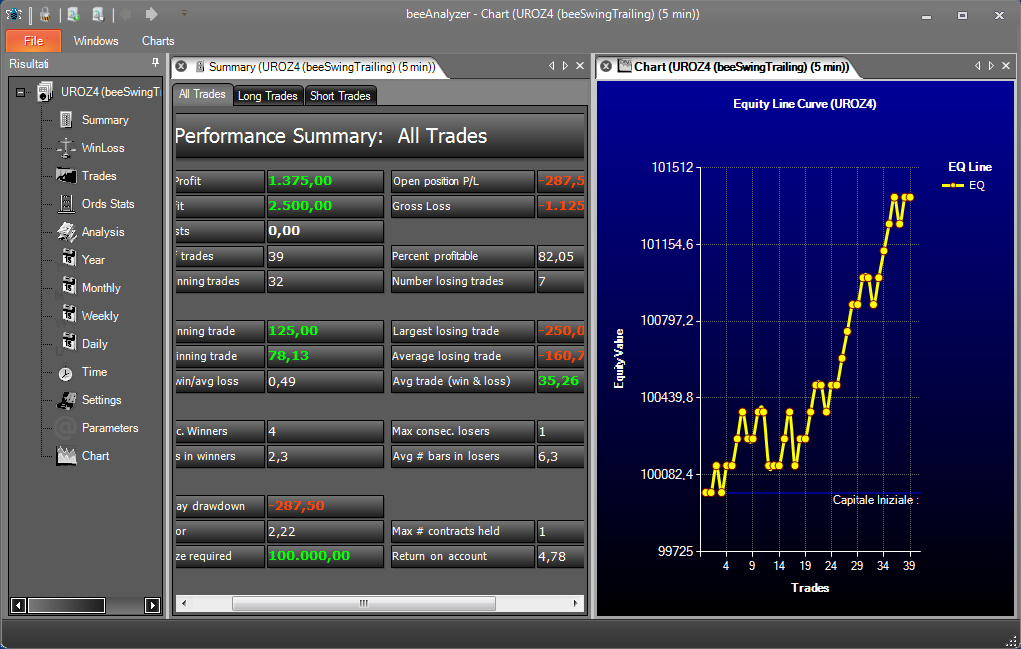Screen dimensions: 1021x649
Task: Open the Ords Stats icon
Action: click(66, 204)
